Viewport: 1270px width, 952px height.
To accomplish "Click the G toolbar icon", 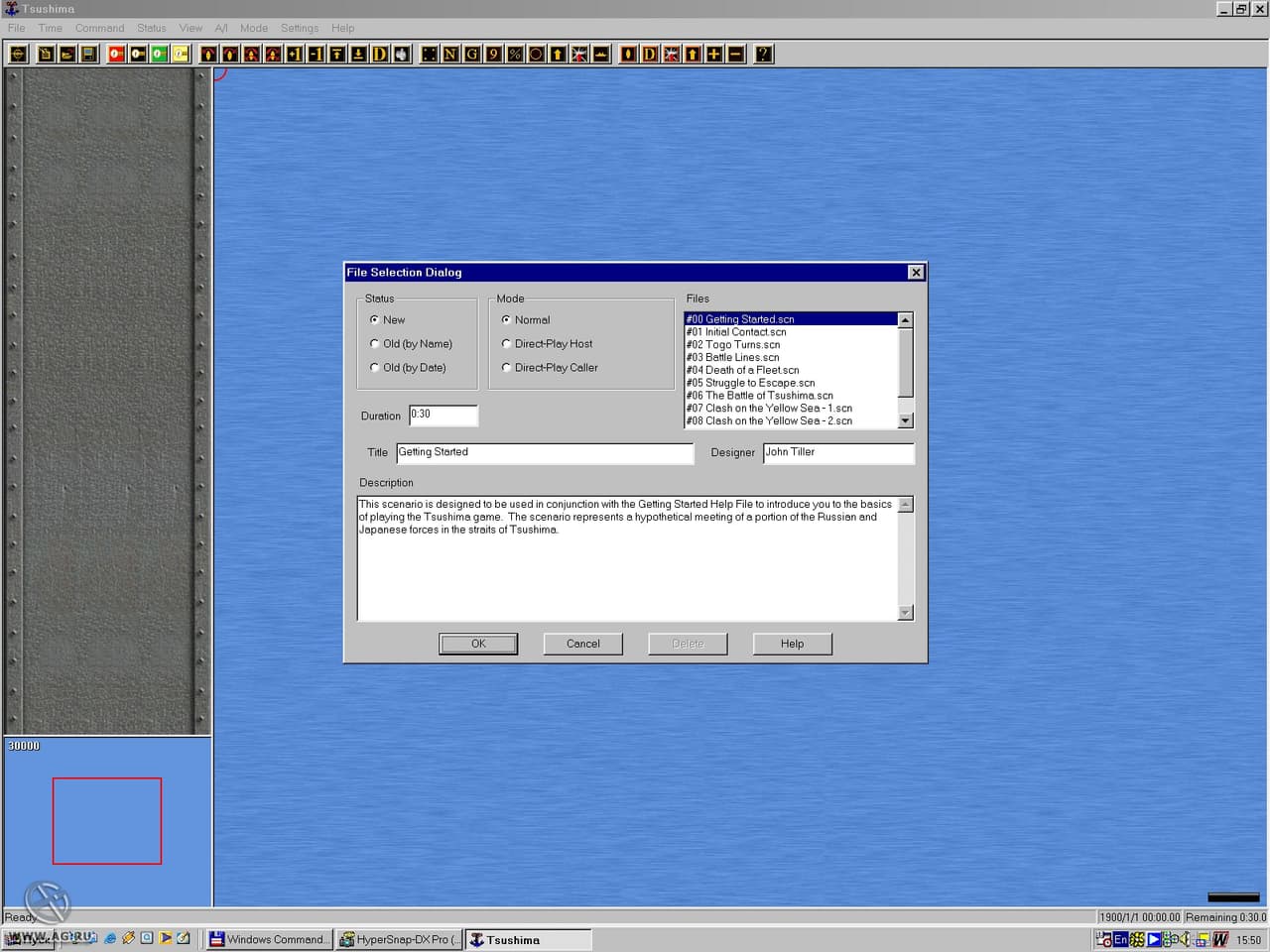I will point(472,54).
